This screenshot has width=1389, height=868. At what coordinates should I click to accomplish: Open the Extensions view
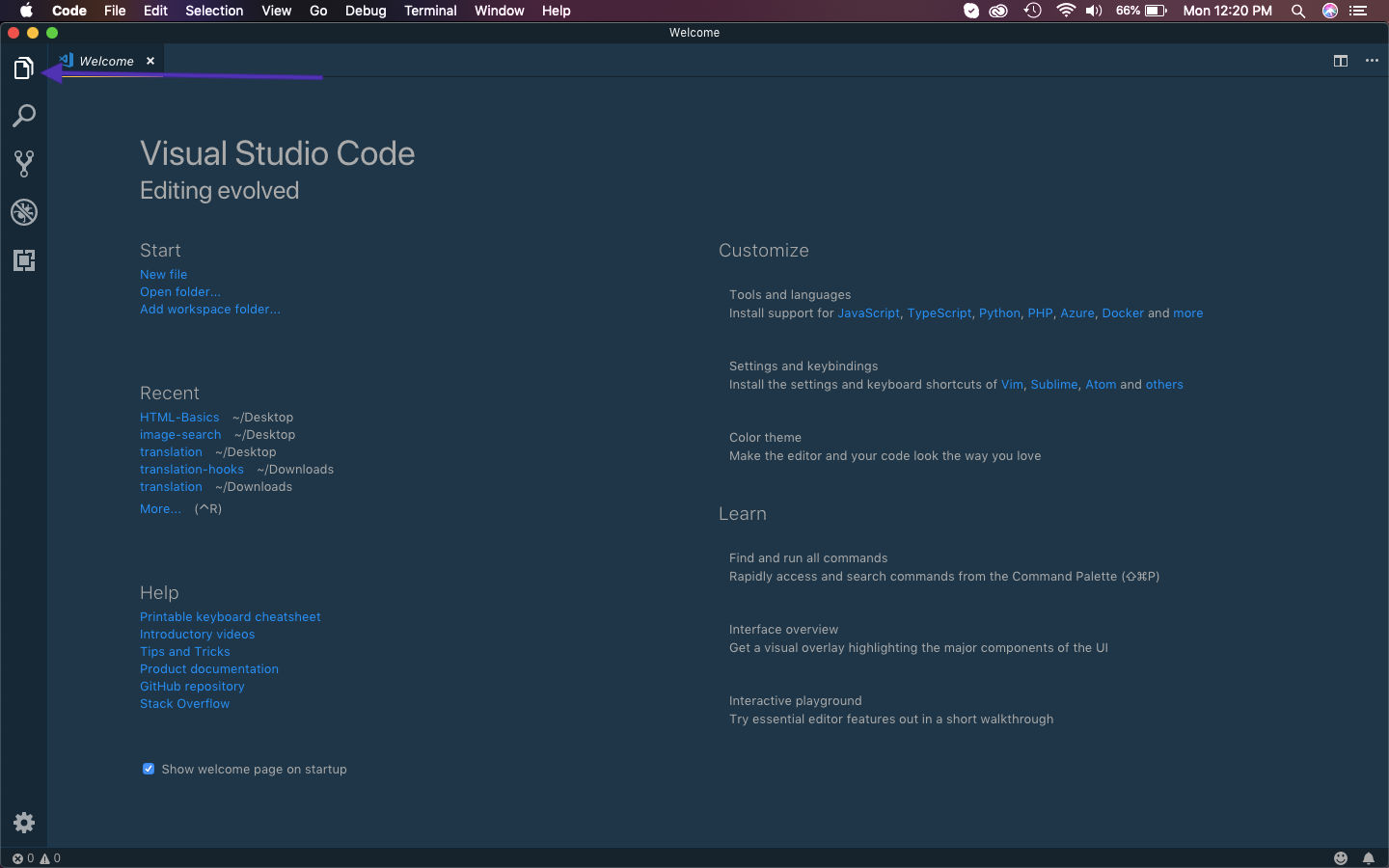click(23, 260)
